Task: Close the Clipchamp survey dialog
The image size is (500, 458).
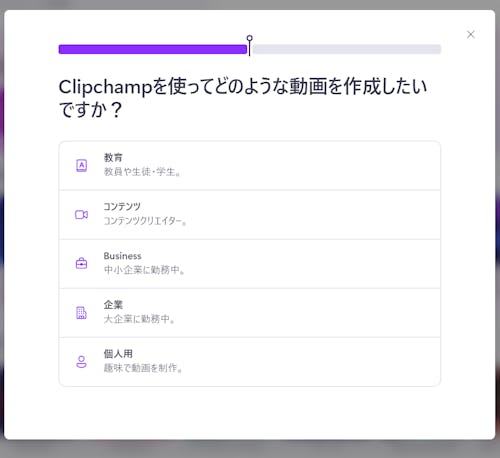Action: pyautogui.click(x=471, y=34)
